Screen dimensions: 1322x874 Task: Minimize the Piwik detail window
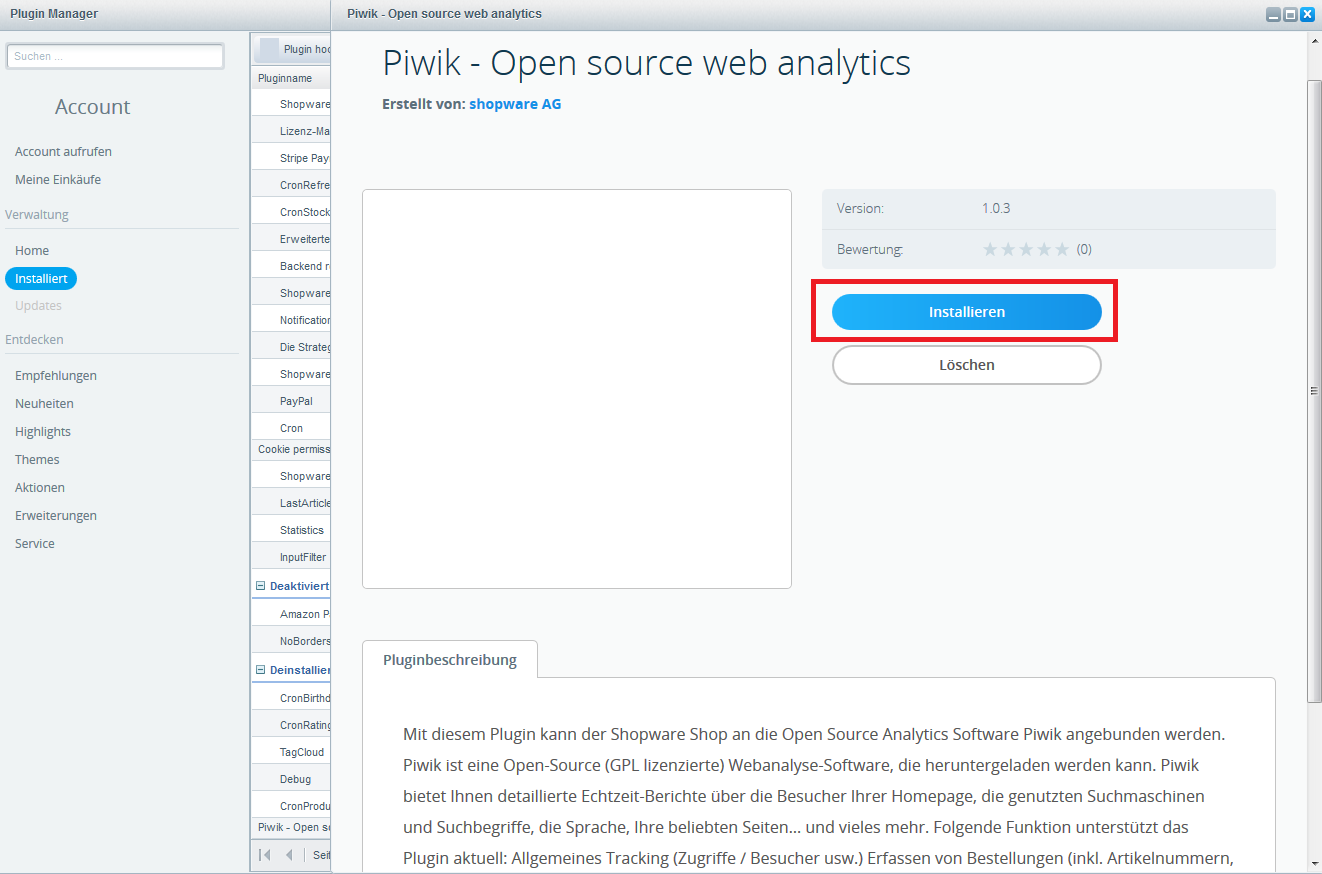point(1273,15)
